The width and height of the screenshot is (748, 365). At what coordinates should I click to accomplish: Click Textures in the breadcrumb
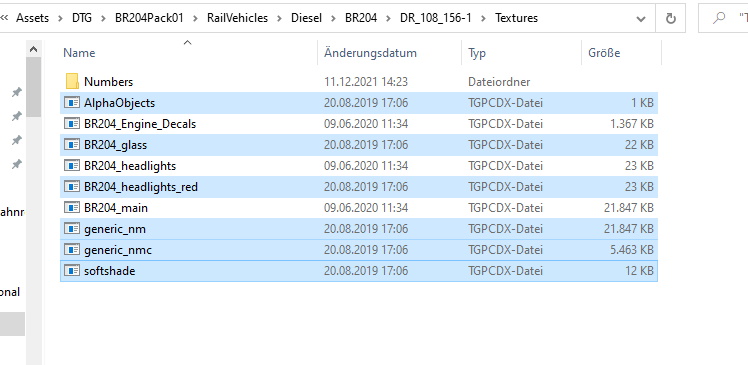tap(516, 18)
